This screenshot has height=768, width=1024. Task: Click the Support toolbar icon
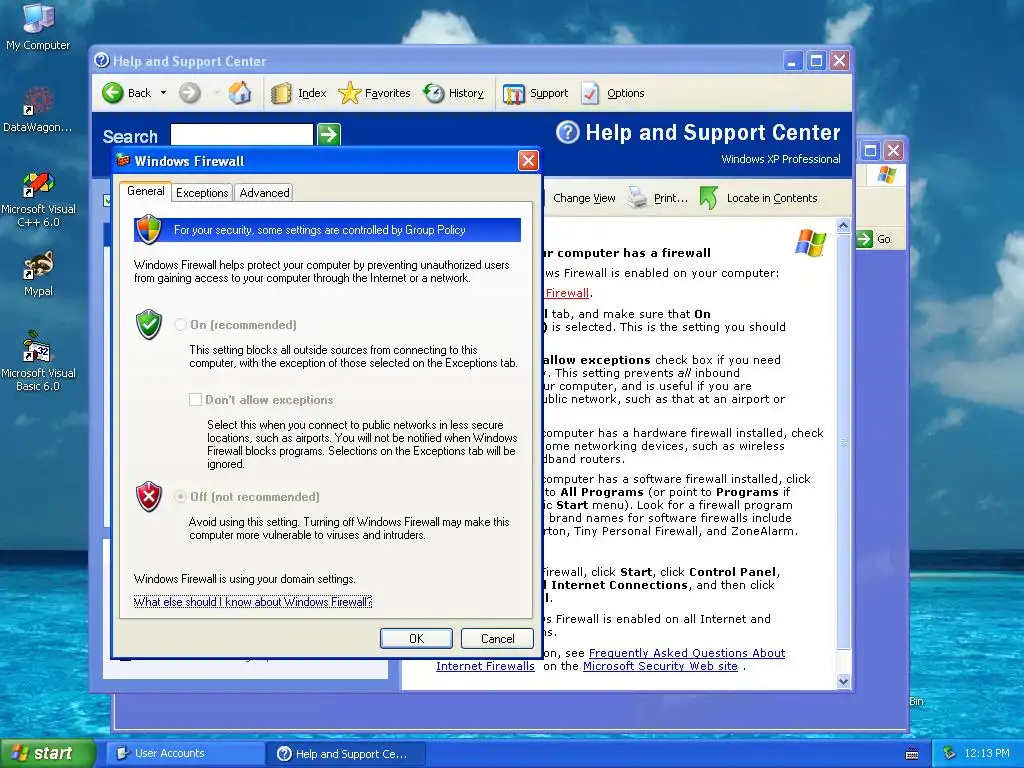point(513,94)
